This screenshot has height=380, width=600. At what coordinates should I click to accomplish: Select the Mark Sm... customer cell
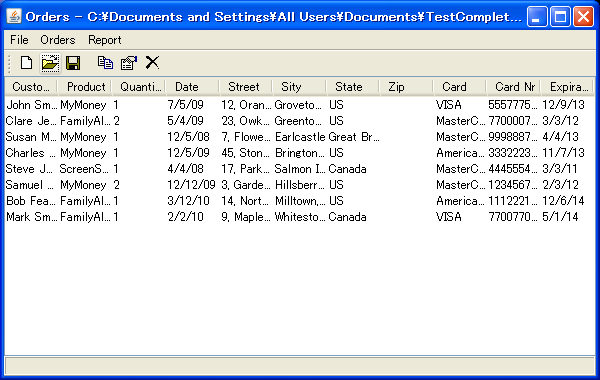click(32, 217)
